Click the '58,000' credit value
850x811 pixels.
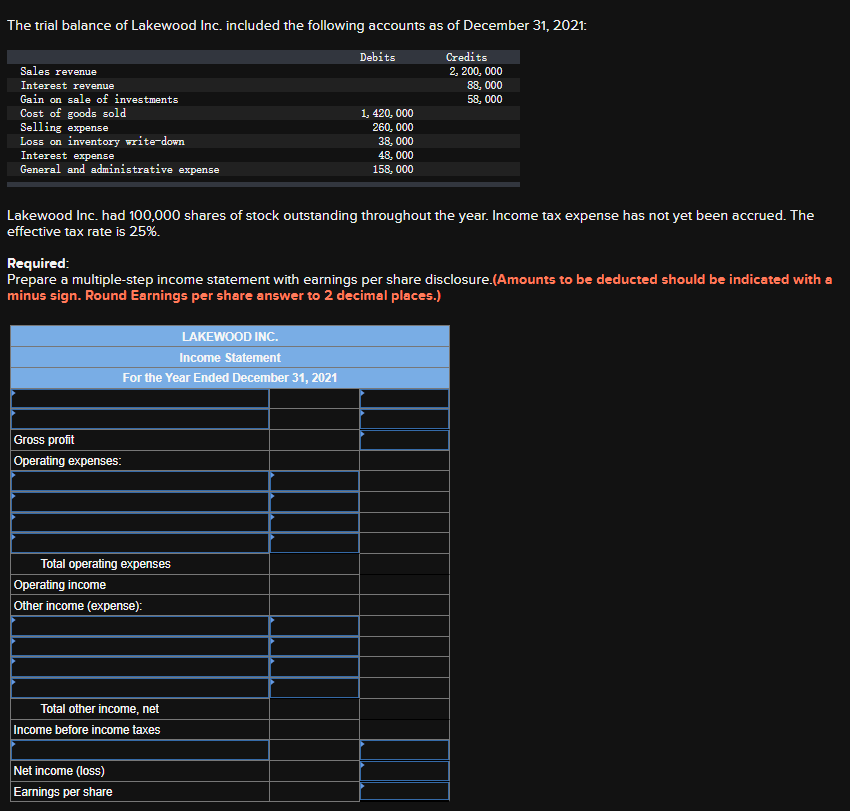tap(485, 99)
